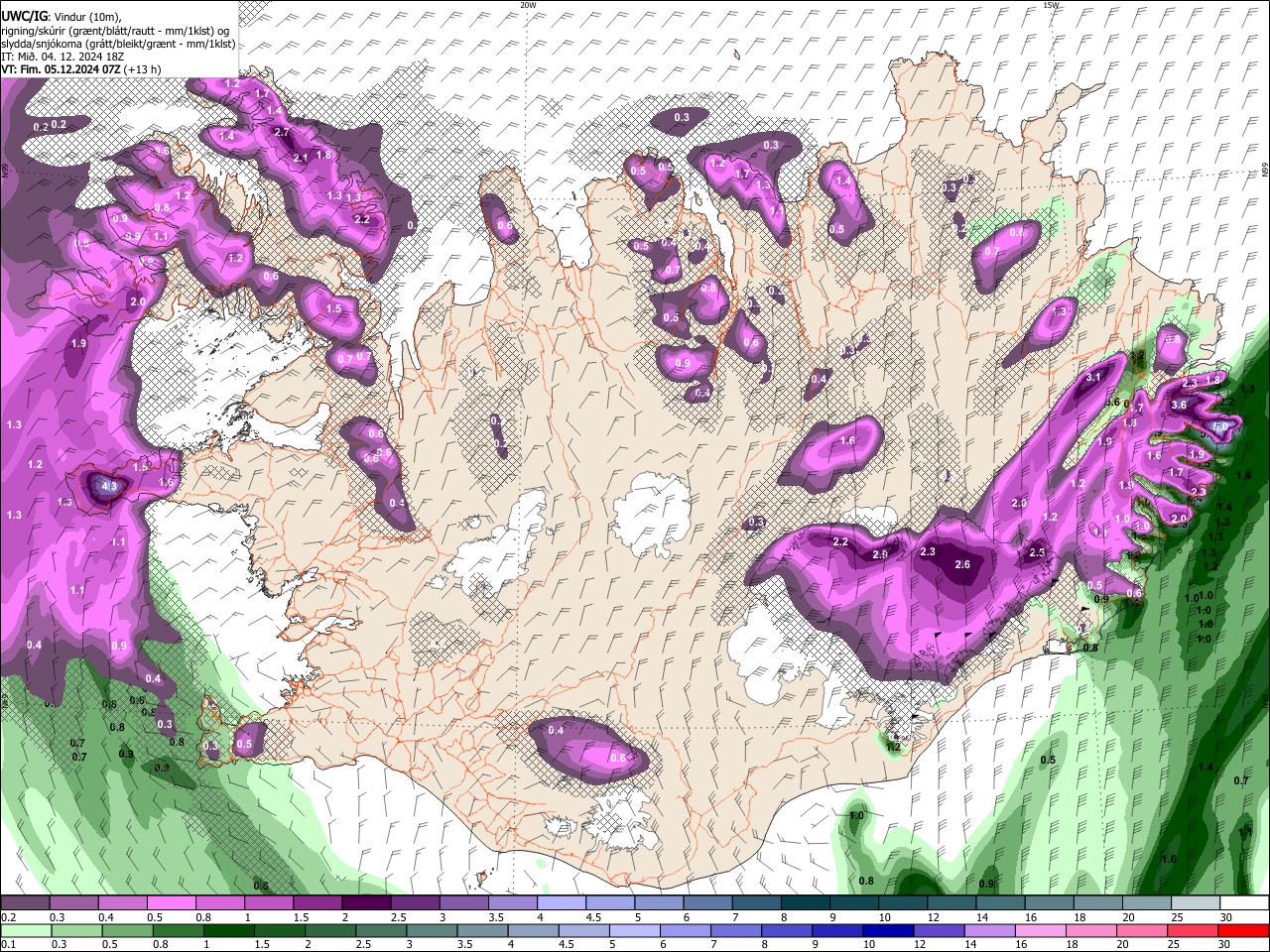The height and width of the screenshot is (952, 1270).
Task: Click the '0.4' label in the upper legend row
Action: 106,917
